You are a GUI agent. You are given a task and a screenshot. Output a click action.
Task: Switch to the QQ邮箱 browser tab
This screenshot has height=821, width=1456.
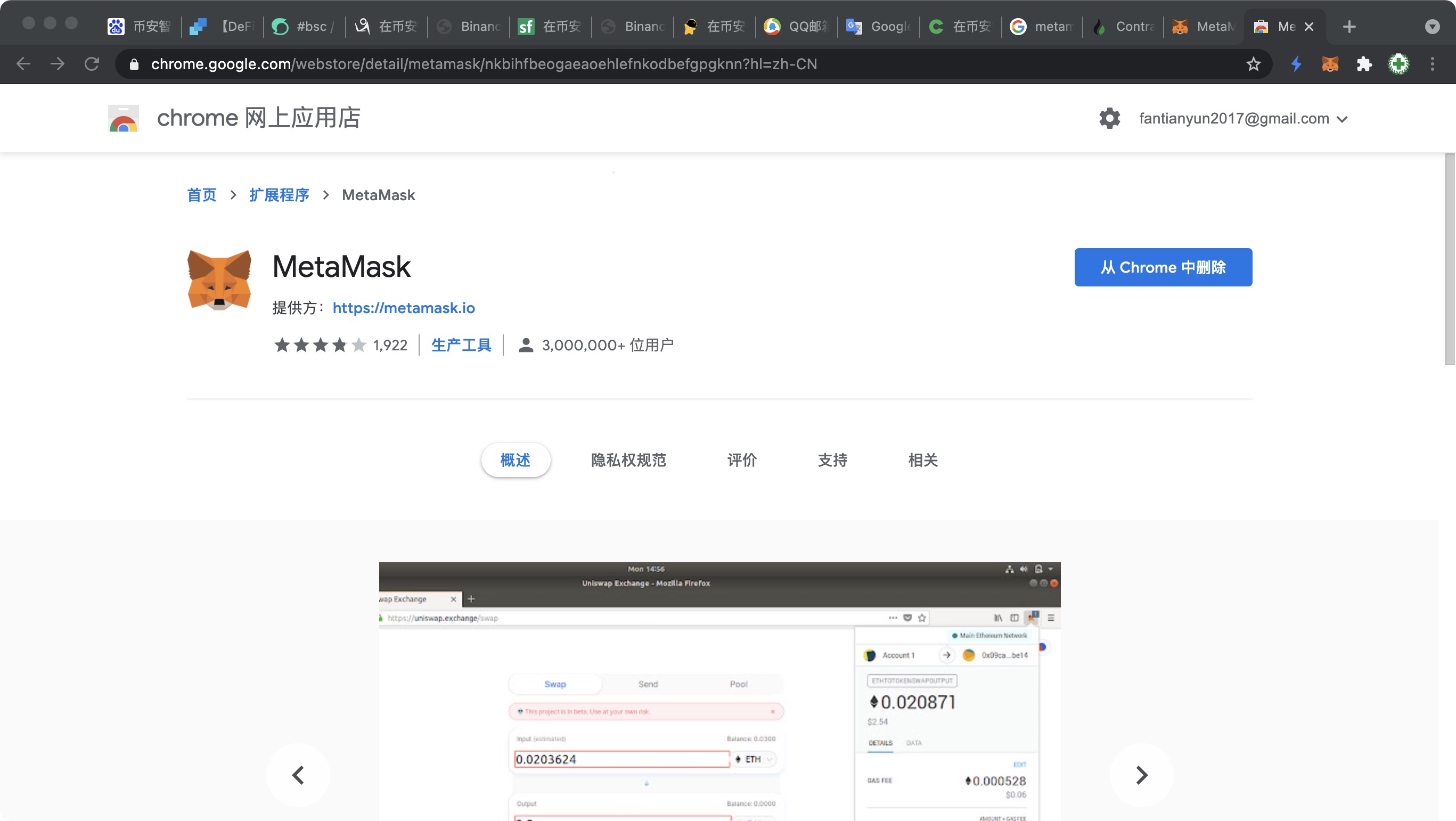796,27
